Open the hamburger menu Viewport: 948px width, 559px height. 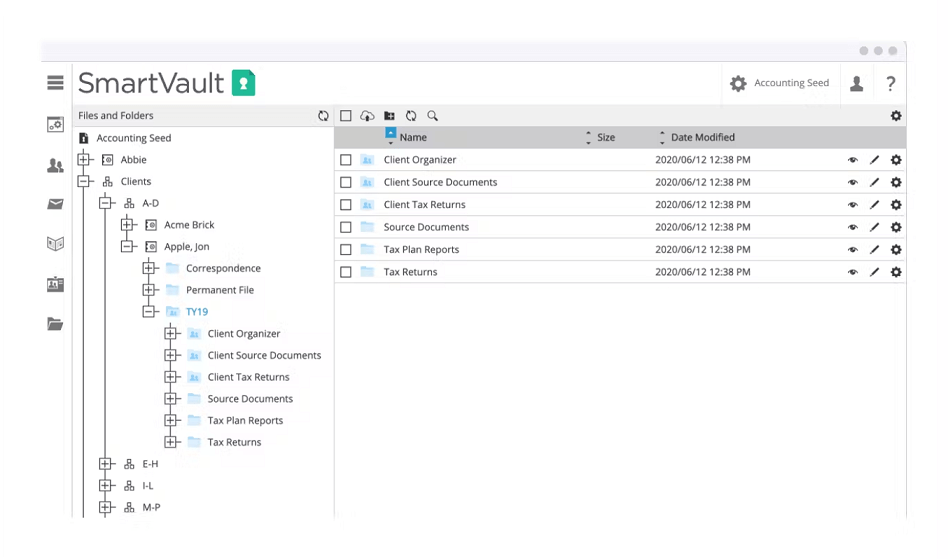55,83
